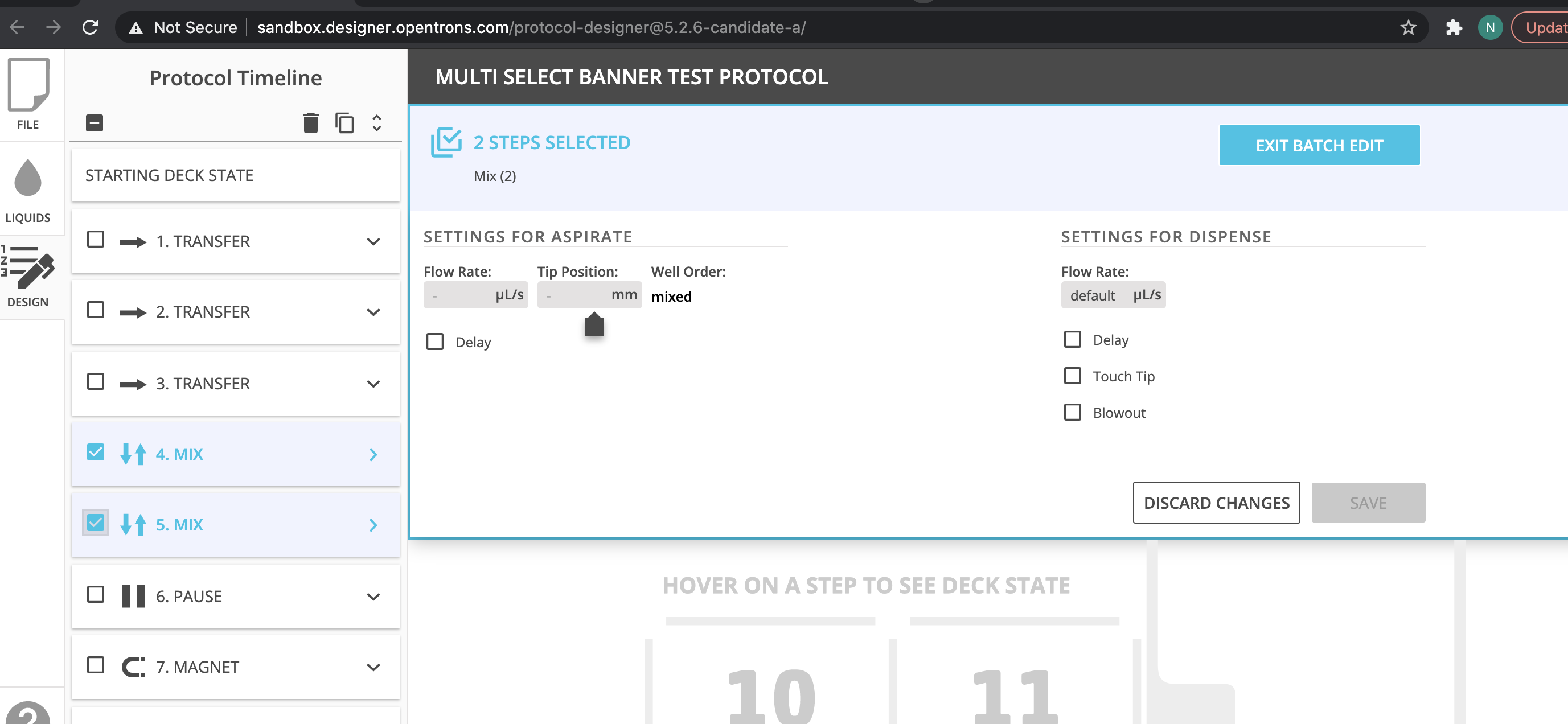This screenshot has height=724, width=1568.
Task: Check the 6. PAUSE step checkbox
Action: pyautogui.click(x=96, y=594)
